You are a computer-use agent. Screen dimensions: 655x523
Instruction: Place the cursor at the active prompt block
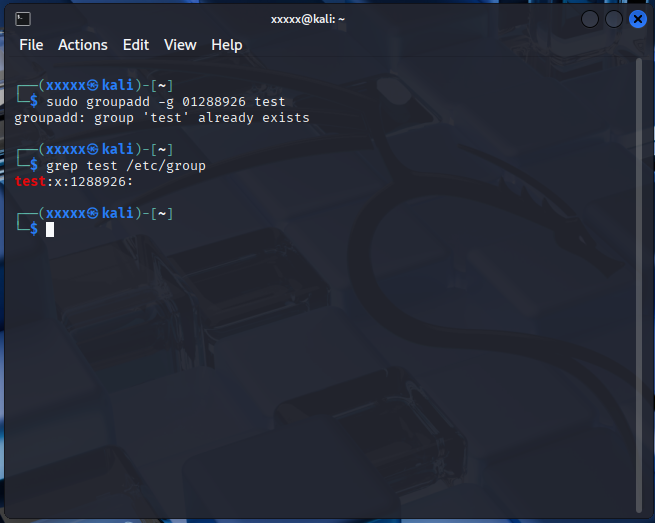[x=50, y=230]
